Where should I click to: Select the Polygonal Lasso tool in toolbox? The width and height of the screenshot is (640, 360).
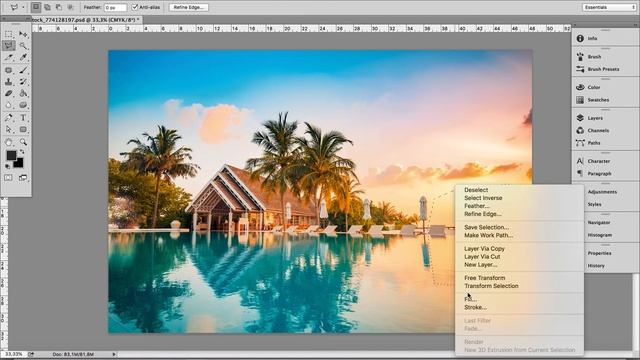tap(9, 45)
